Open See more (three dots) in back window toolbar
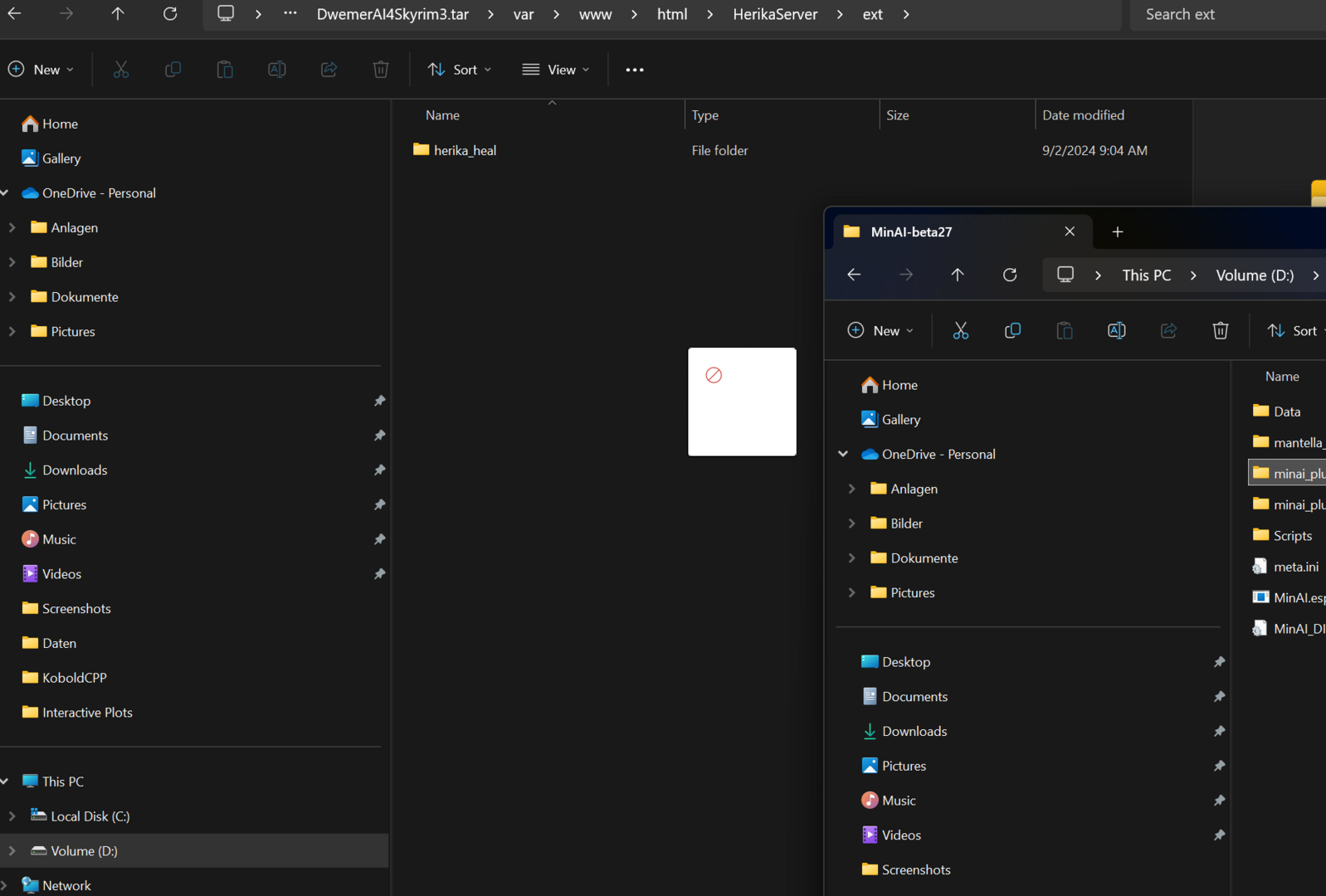 pos(635,70)
